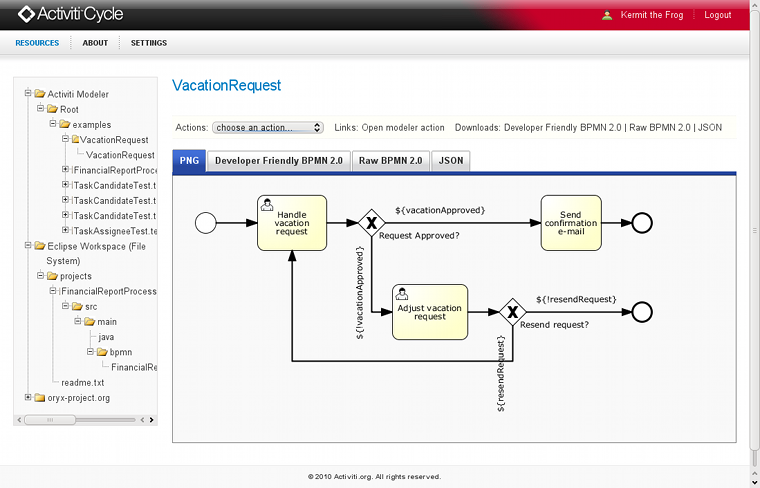Click the Send confirmation e-mail task box

tap(571, 223)
